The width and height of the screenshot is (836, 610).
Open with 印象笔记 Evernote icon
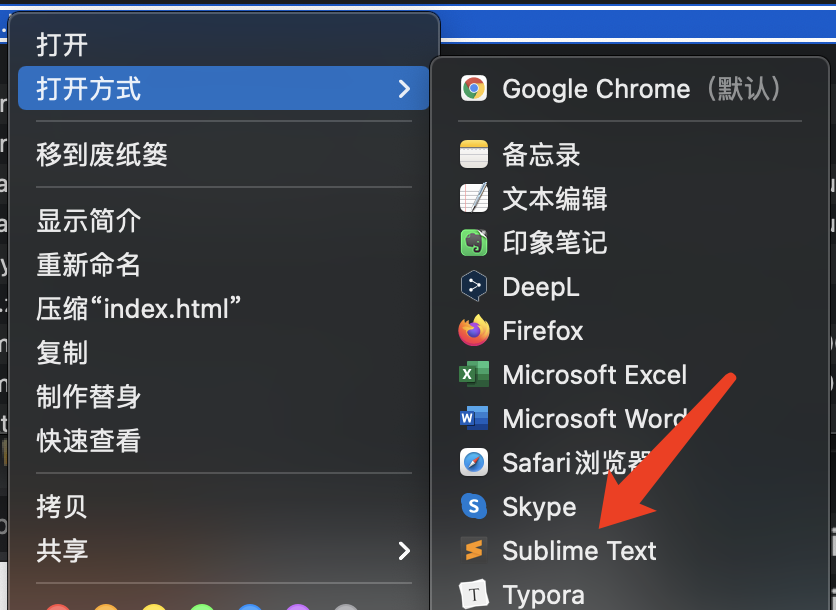pos(473,243)
